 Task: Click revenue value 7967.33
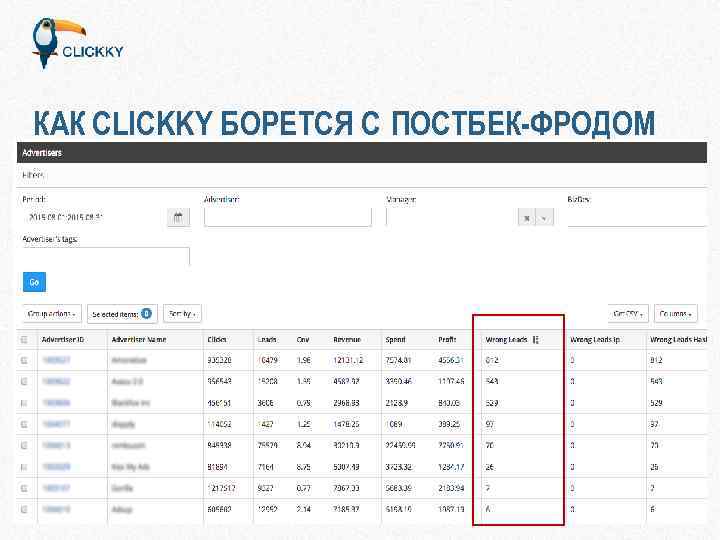tap(346, 488)
